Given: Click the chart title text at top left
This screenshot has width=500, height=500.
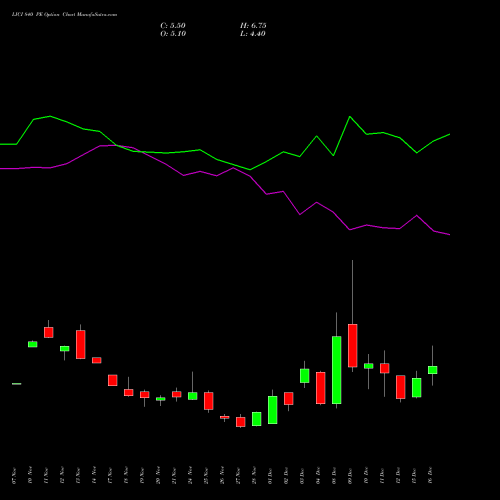Looking at the screenshot, I should pyautogui.click(x=64, y=15).
